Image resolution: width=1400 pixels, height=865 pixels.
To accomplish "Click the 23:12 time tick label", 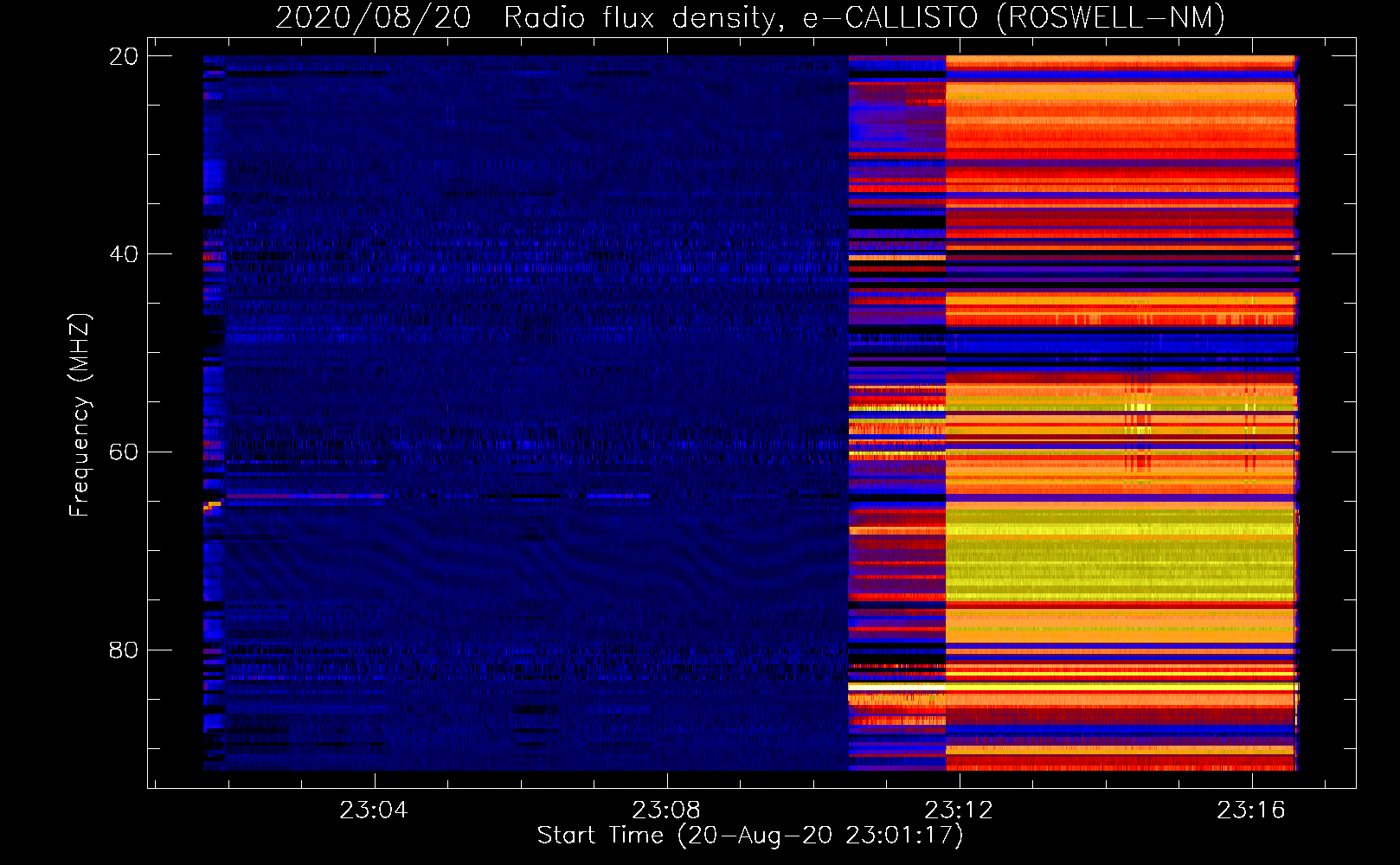I will [x=959, y=811].
